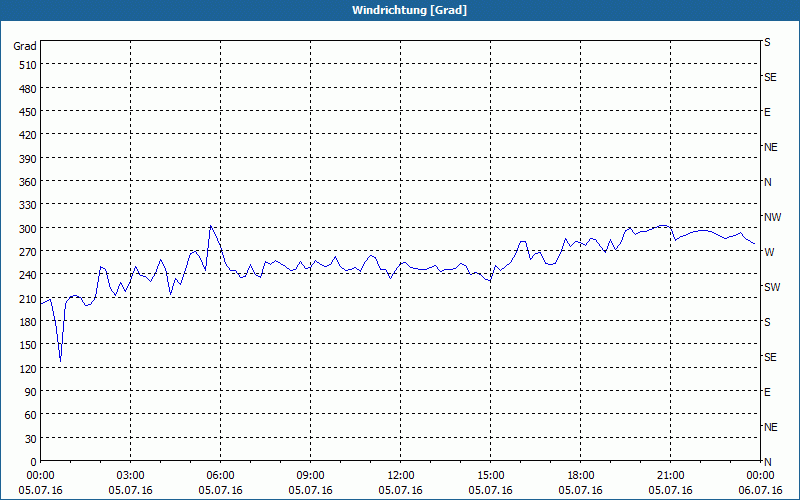
Task: Click the 05.07.16 date under 21:00
Action: tap(670, 490)
